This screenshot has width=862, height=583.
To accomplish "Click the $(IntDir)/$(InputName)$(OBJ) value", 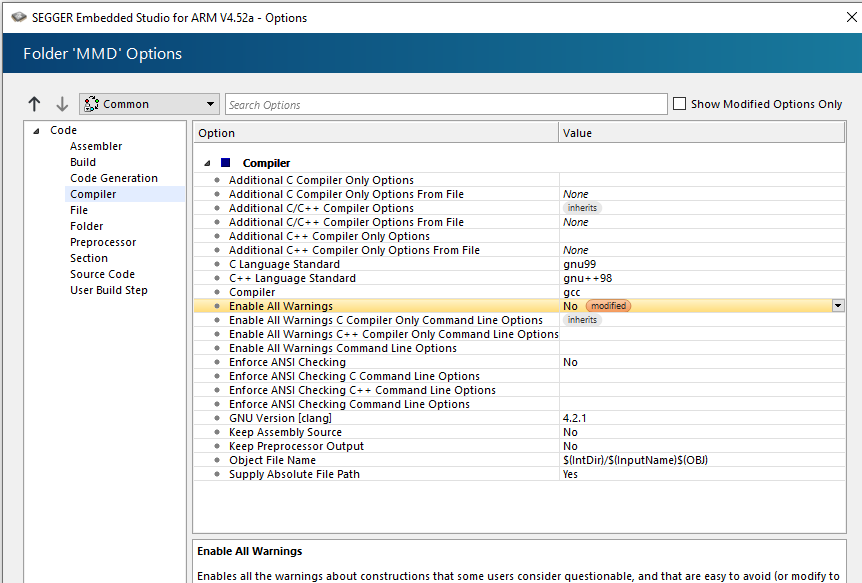I will [x=636, y=460].
